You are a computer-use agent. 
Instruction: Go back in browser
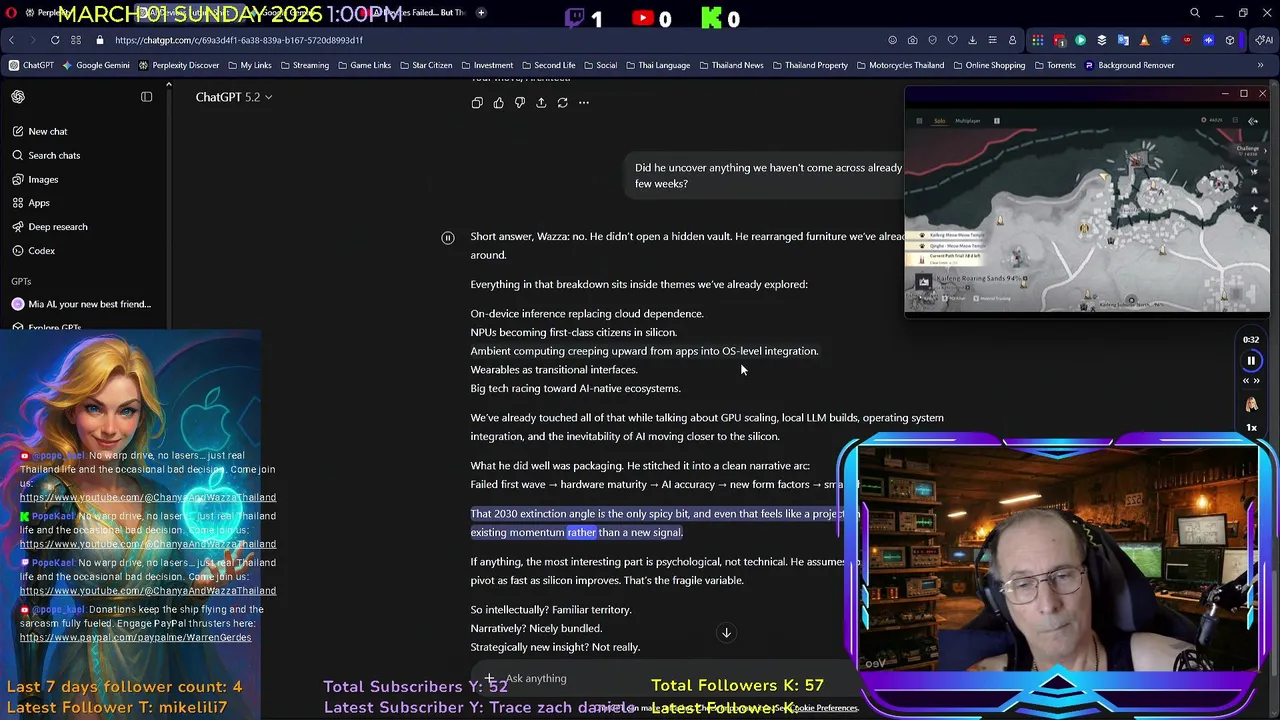pos(12,40)
